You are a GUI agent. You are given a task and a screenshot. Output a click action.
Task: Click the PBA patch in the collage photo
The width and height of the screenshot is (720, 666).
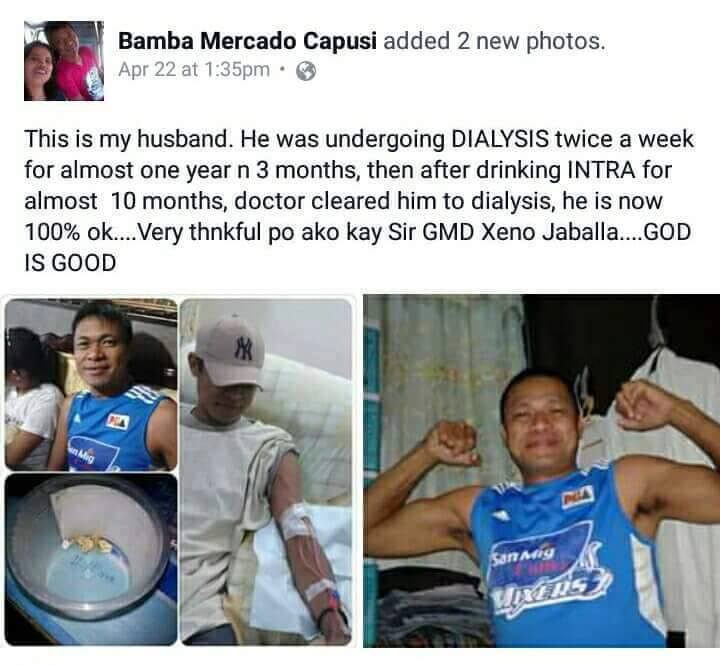point(118,421)
